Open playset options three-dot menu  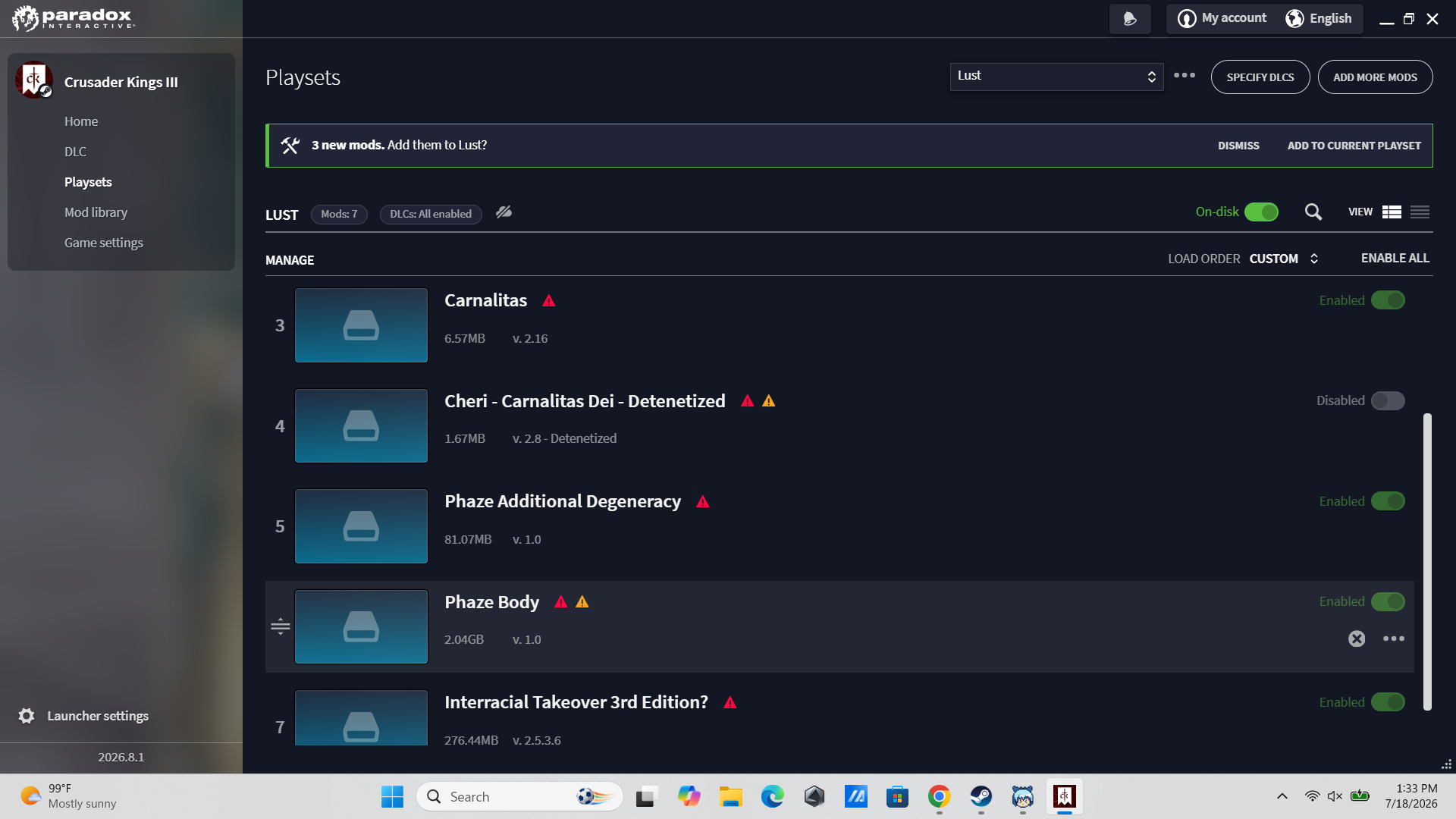point(1185,76)
